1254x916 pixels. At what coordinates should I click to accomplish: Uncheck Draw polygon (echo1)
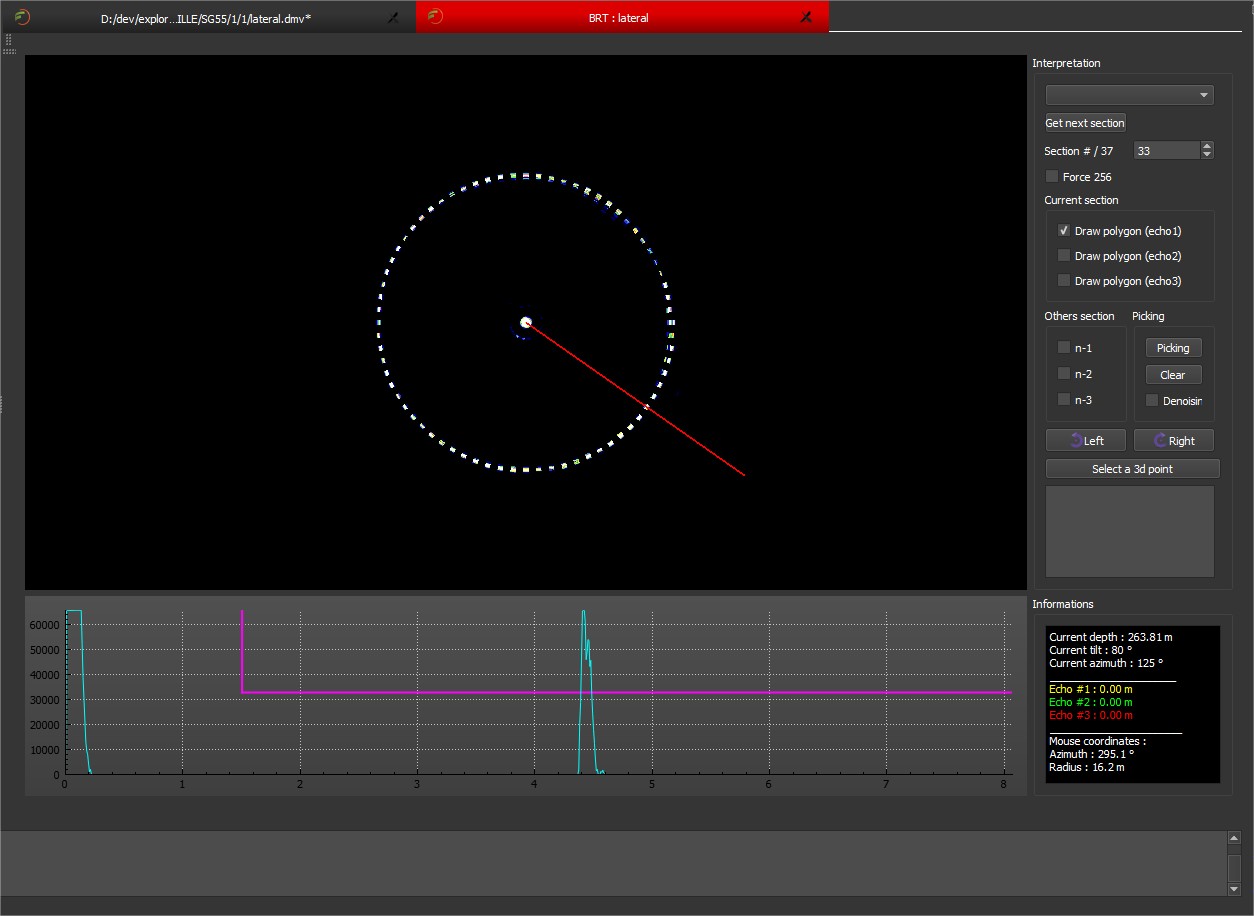tap(1064, 231)
